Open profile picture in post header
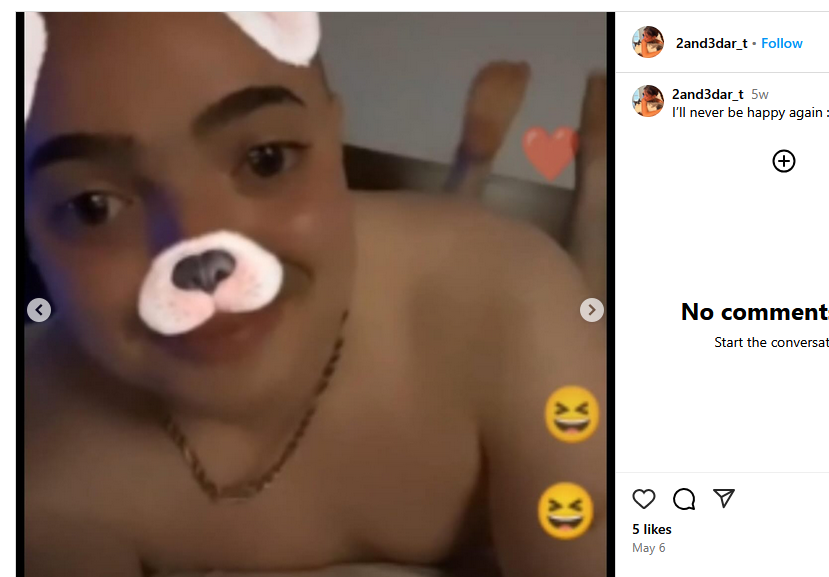The height and width of the screenshot is (577, 829). [648, 42]
